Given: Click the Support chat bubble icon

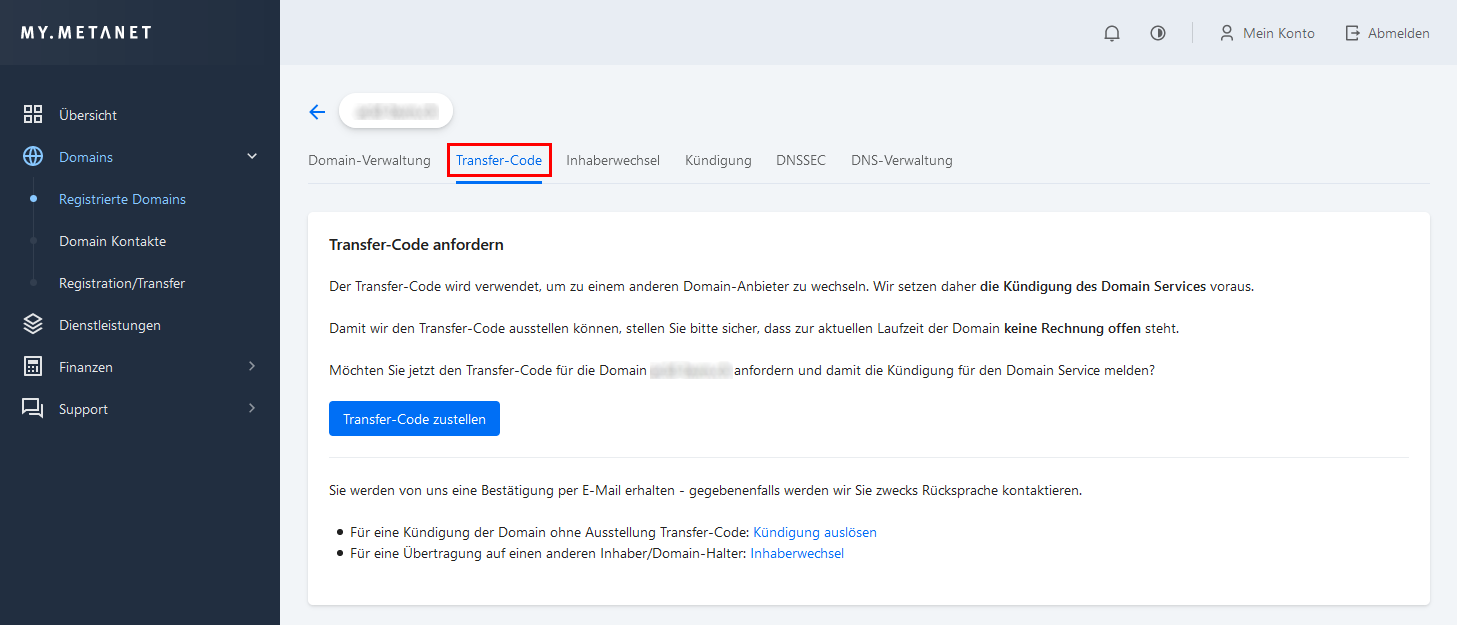Looking at the screenshot, I should (33, 408).
